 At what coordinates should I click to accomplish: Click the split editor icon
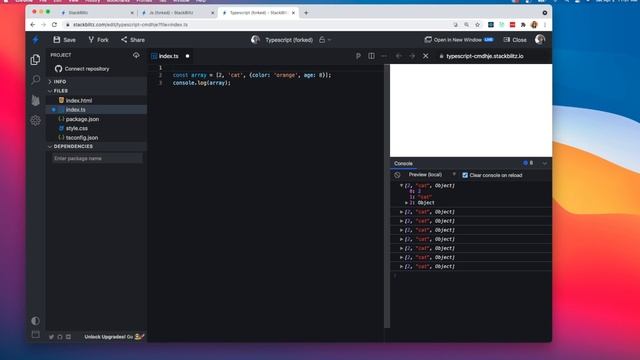pyautogui.click(x=371, y=56)
